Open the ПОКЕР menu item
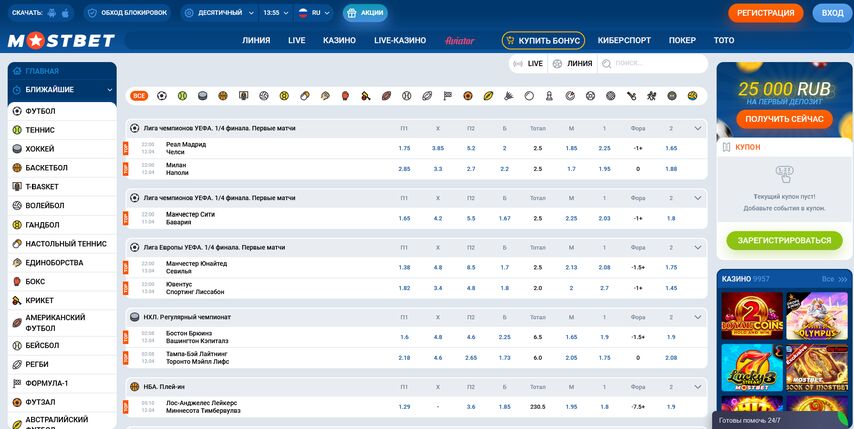The image size is (854, 429). pyautogui.click(x=682, y=40)
